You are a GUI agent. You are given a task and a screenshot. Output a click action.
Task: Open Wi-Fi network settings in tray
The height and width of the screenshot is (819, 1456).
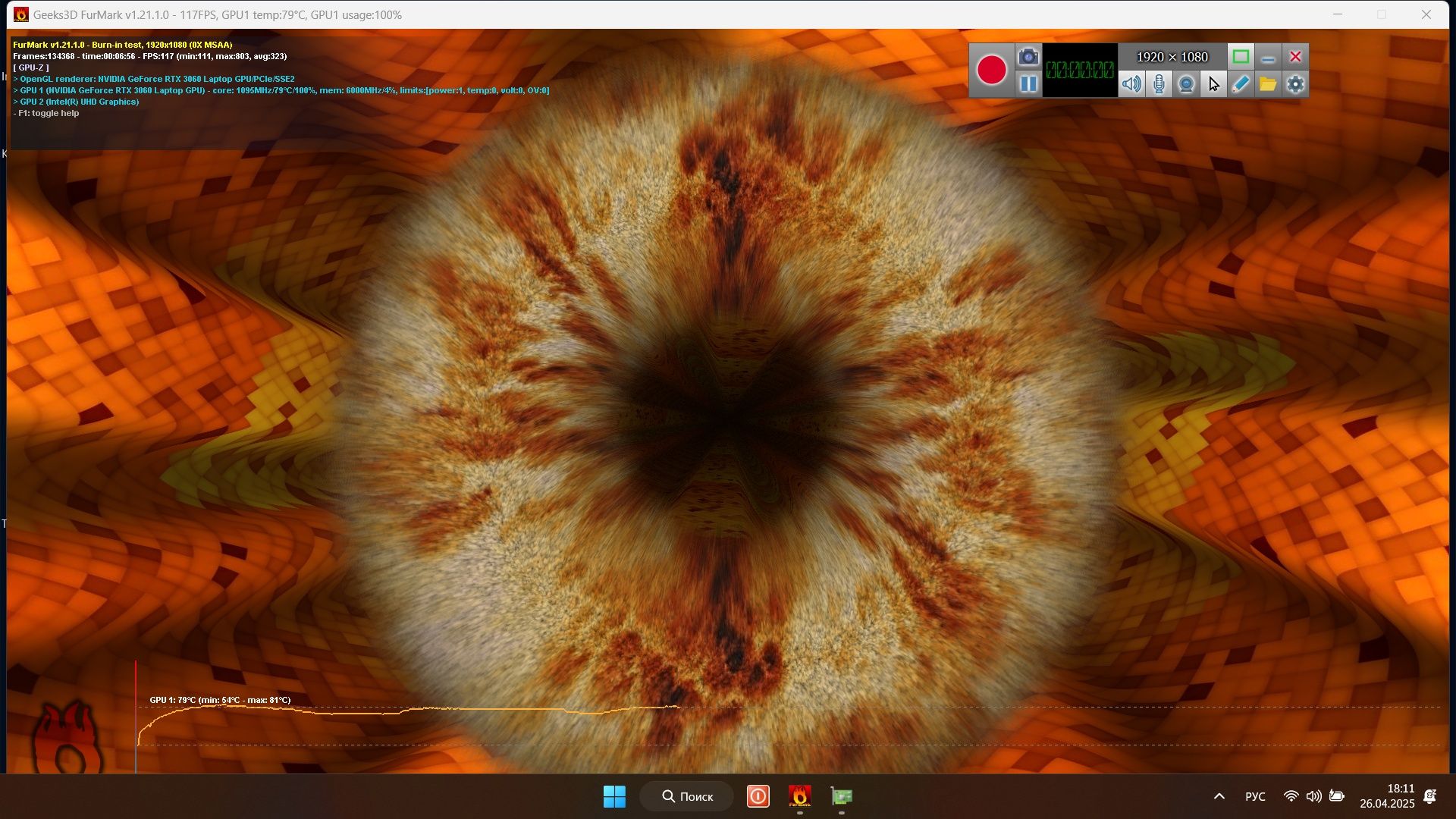point(1291,796)
